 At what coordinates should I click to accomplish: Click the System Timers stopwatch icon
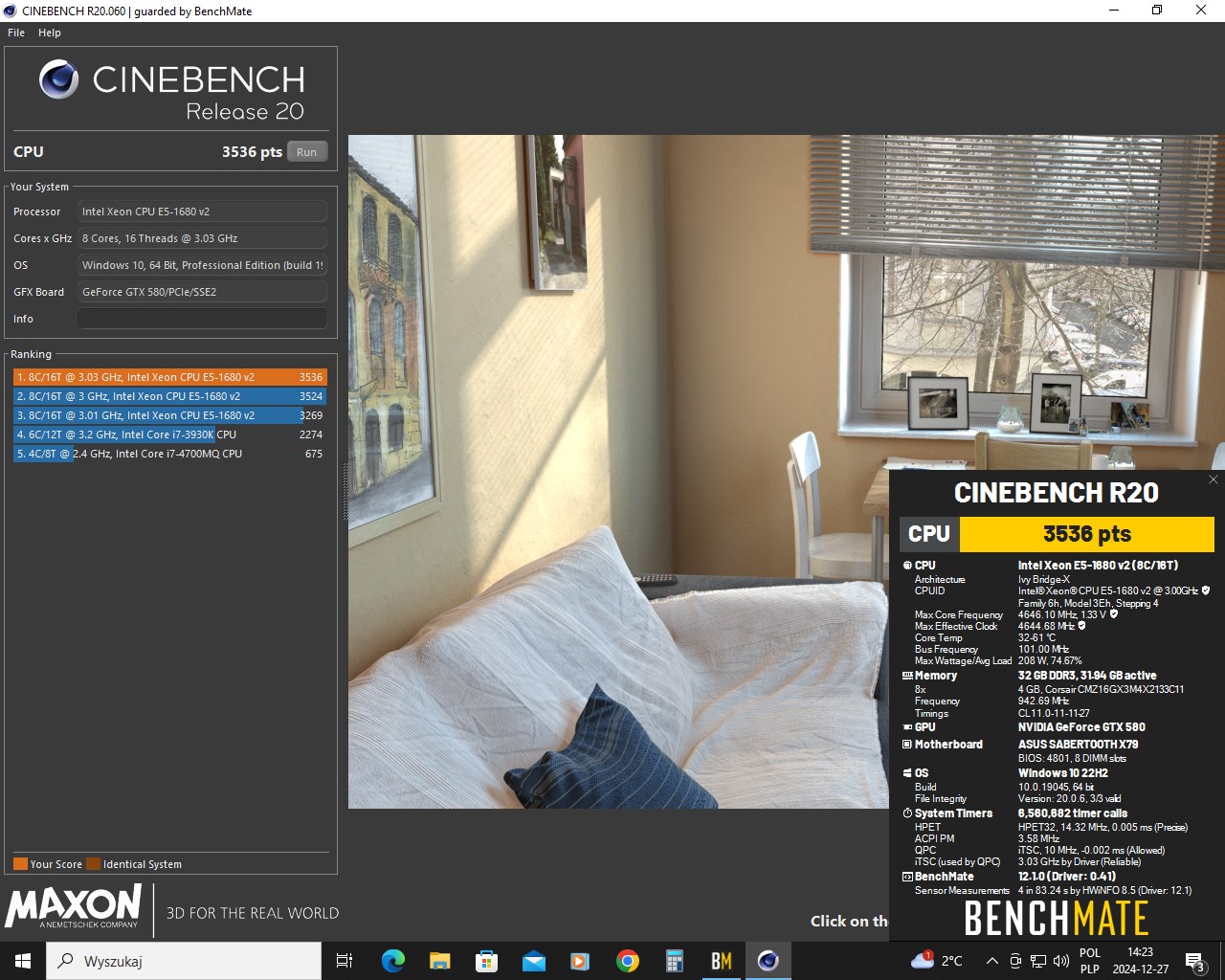(907, 813)
